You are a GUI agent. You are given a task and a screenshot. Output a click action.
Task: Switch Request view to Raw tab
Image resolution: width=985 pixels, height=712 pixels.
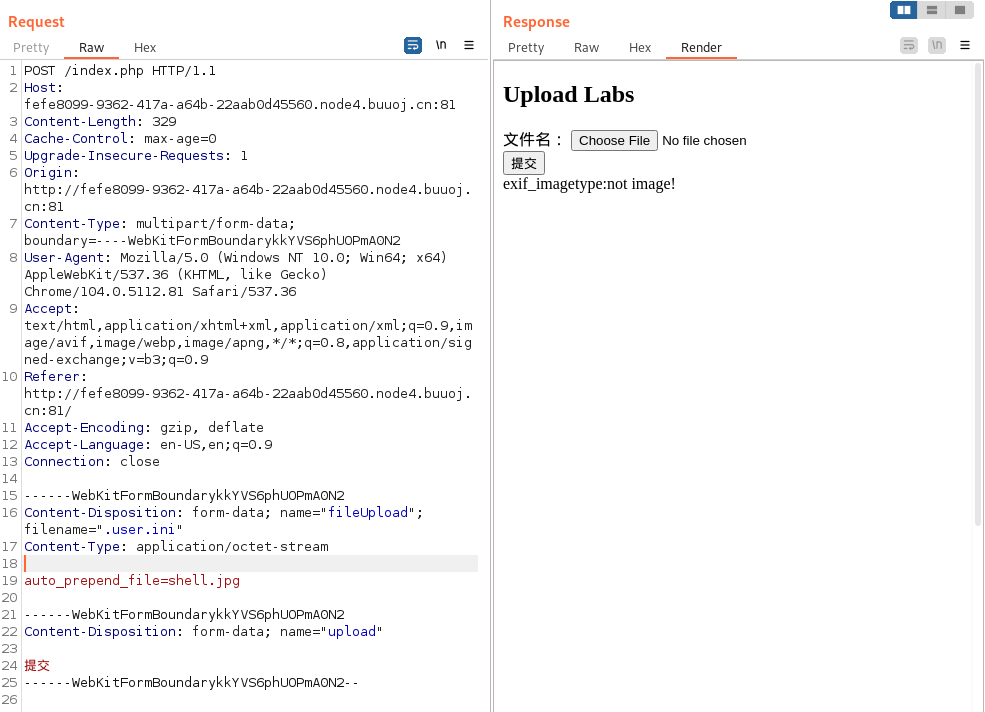coord(91,48)
